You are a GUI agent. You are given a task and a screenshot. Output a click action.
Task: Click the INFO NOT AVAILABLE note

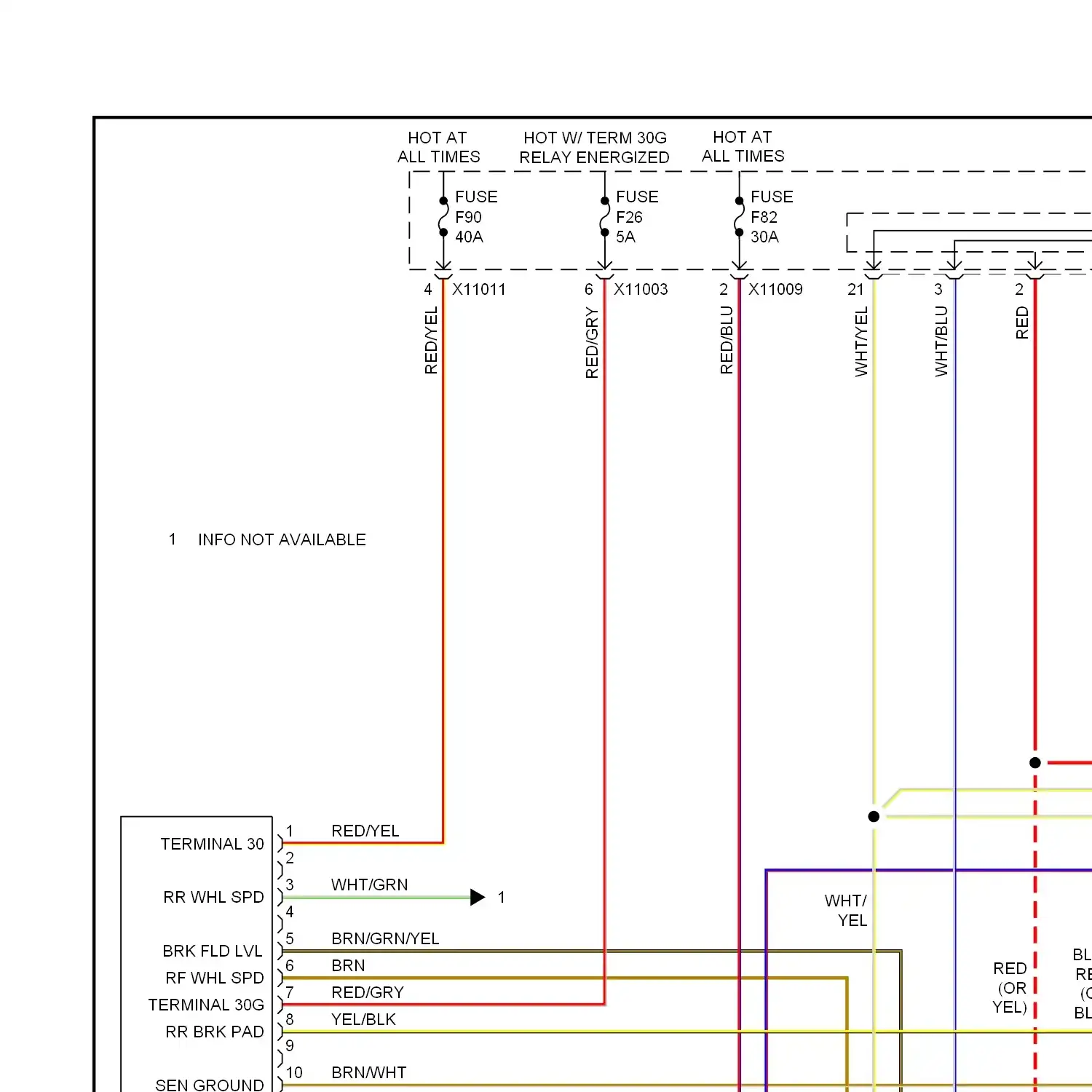282,539
